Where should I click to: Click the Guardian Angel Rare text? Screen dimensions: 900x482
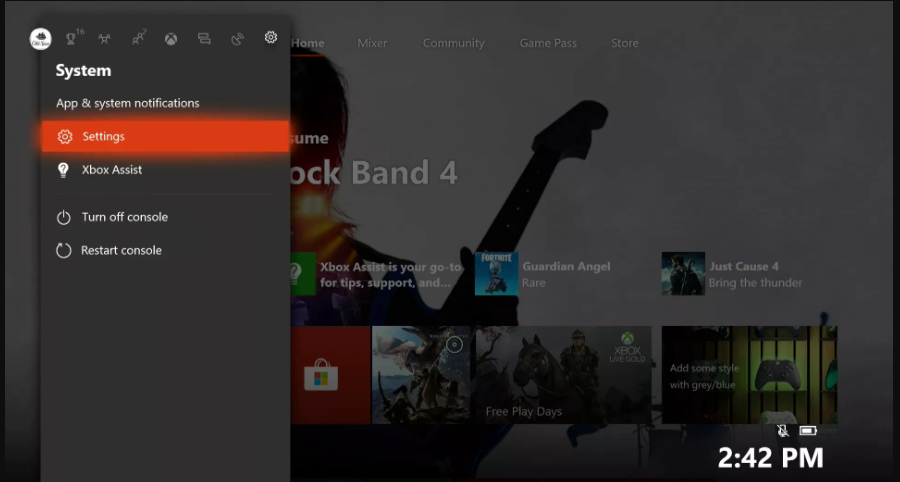[x=566, y=274]
